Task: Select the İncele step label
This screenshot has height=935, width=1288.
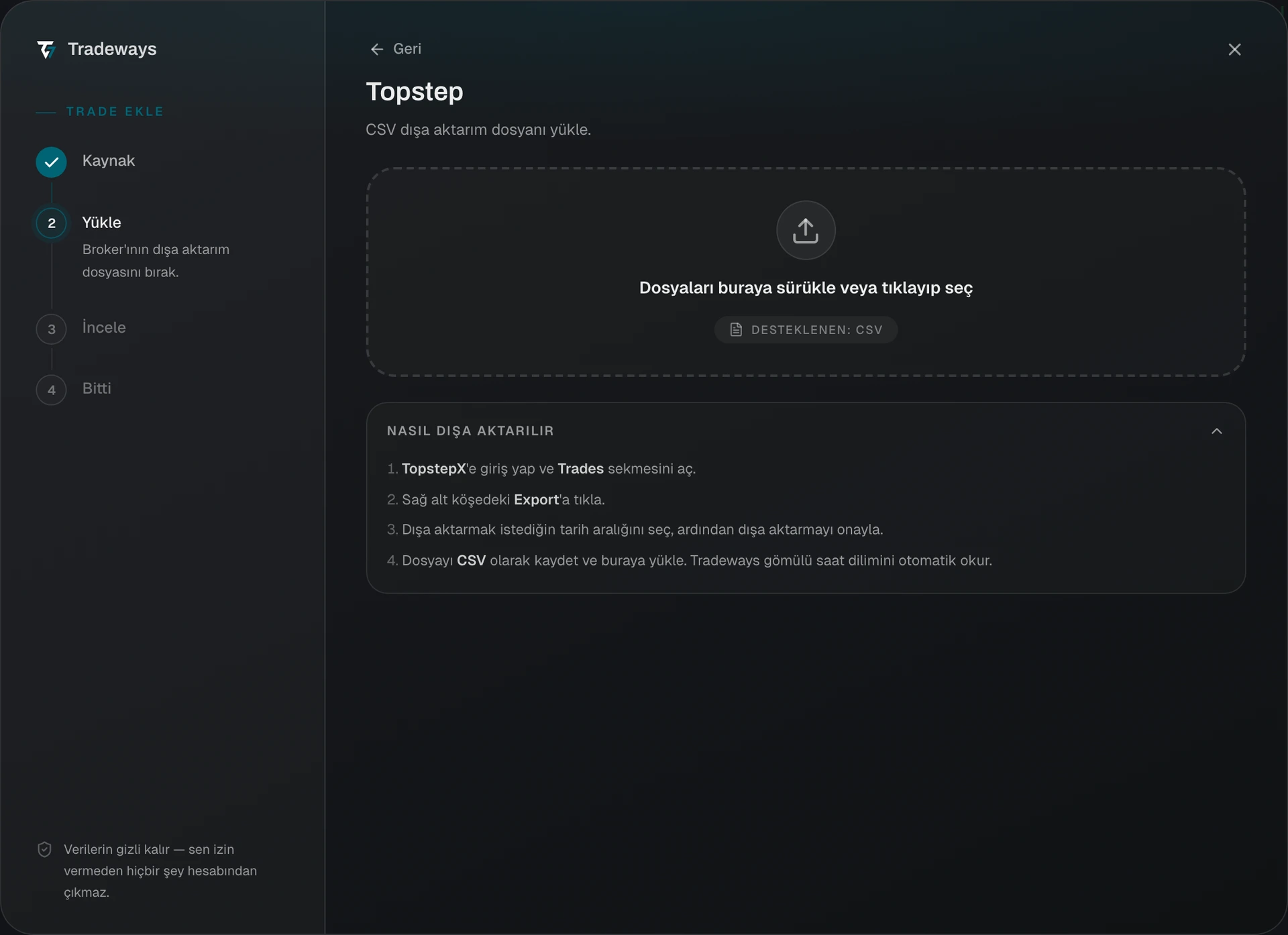Action: pyautogui.click(x=104, y=327)
